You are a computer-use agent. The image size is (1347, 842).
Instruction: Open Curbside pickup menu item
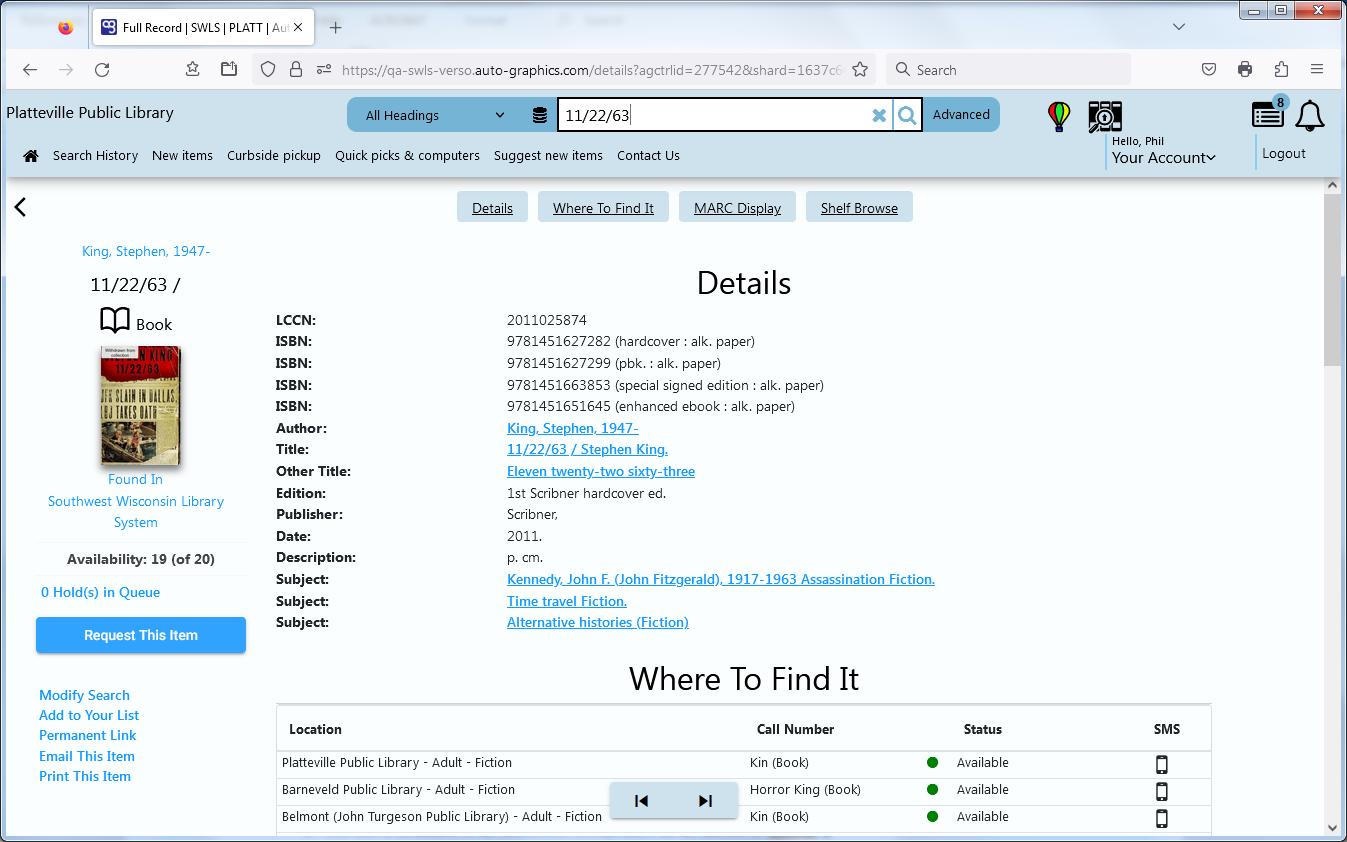click(x=274, y=156)
